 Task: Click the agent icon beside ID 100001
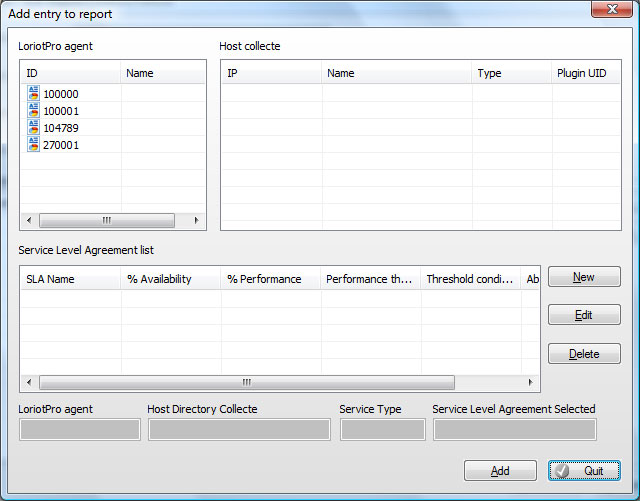click(x=33, y=111)
